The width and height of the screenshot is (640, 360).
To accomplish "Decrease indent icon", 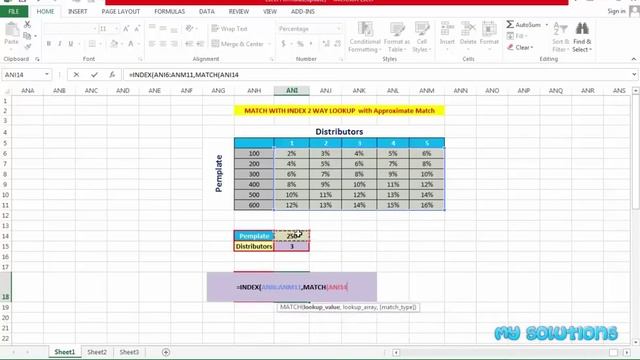I will (189, 44).
